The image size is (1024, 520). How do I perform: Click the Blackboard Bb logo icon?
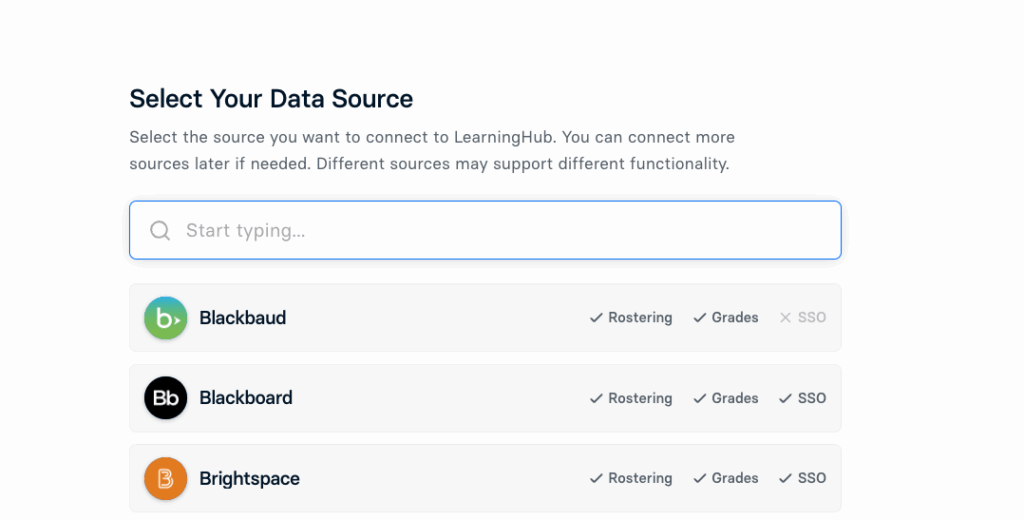(x=165, y=398)
